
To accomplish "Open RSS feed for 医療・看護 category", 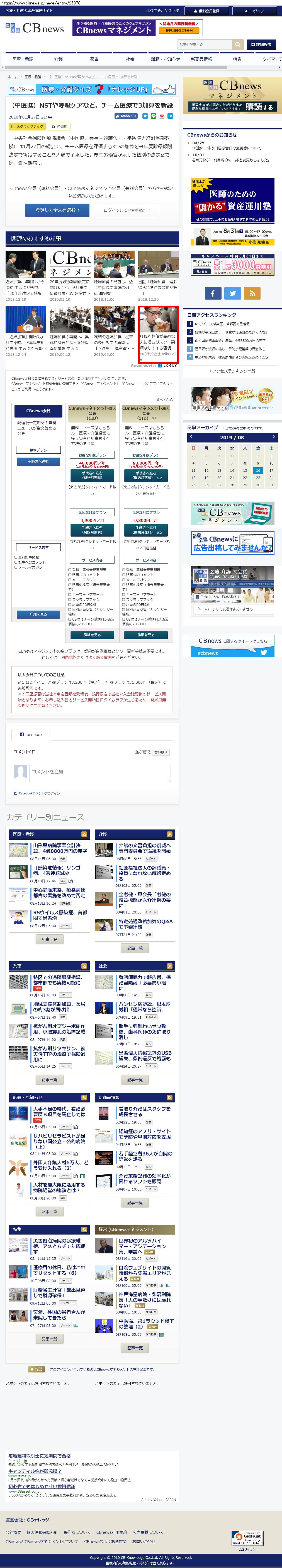I will (x=84, y=834).
